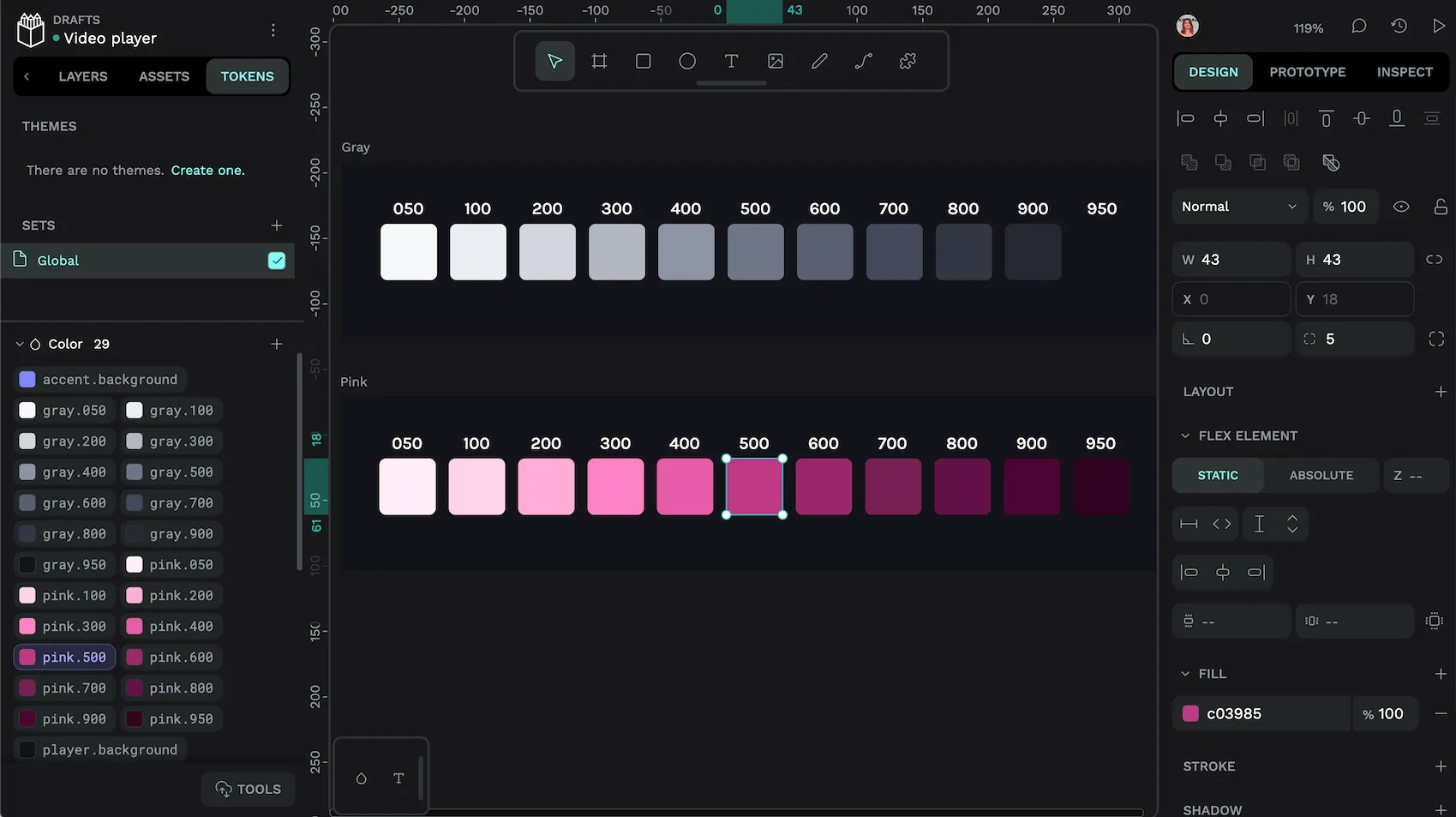This screenshot has width=1456, height=817.
Task: Set flex position to Absolute
Action: tap(1321, 475)
